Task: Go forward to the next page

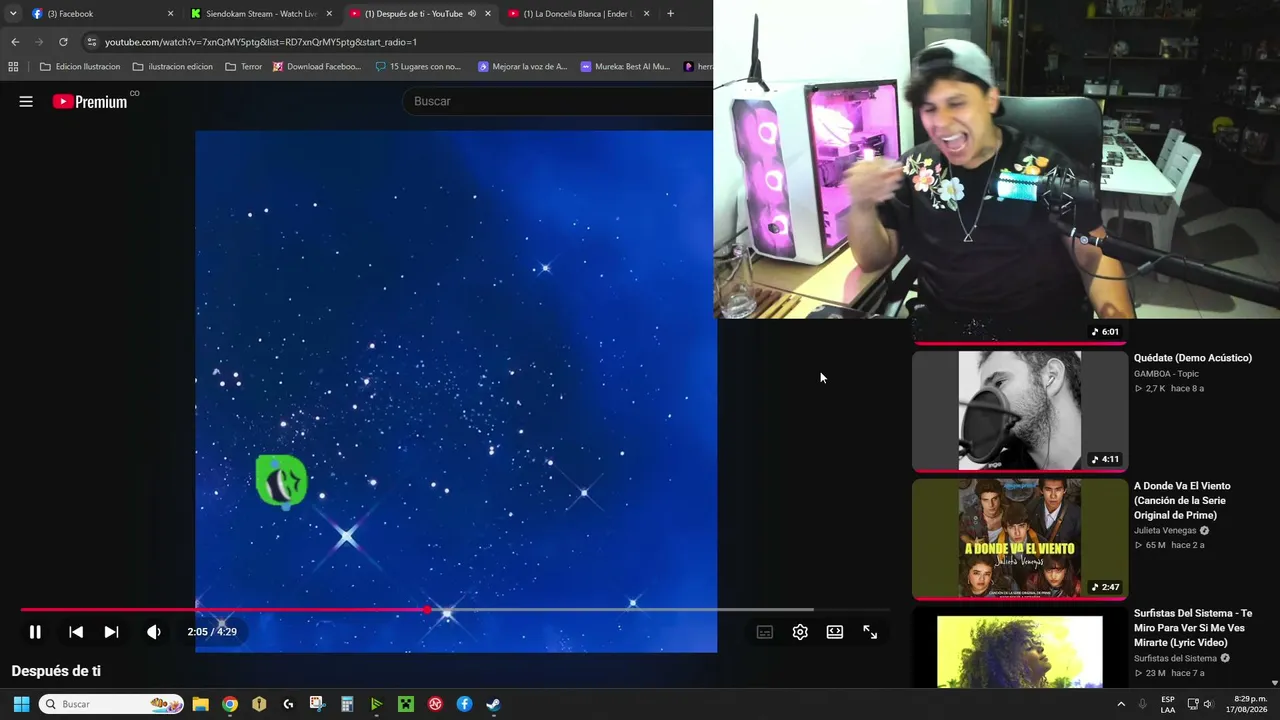Action: point(39,42)
